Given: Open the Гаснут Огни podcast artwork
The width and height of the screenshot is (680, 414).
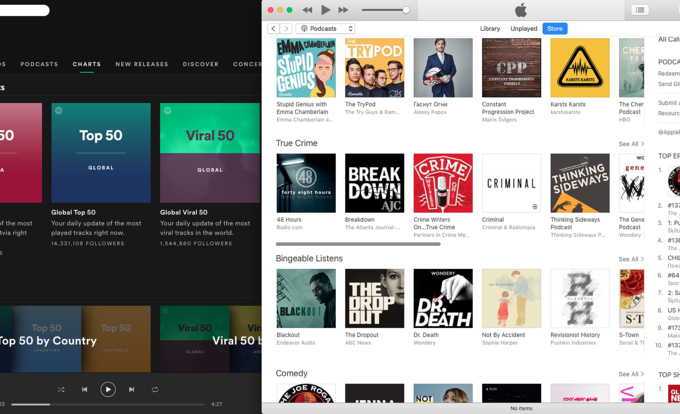Looking at the screenshot, I should (443, 68).
